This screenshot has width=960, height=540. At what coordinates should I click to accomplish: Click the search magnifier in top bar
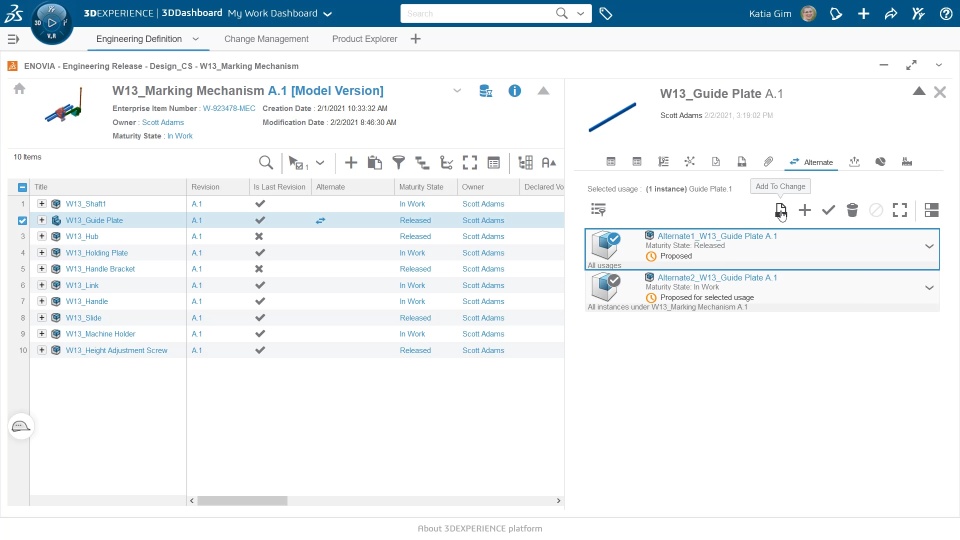pyautogui.click(x=561, y=13)
